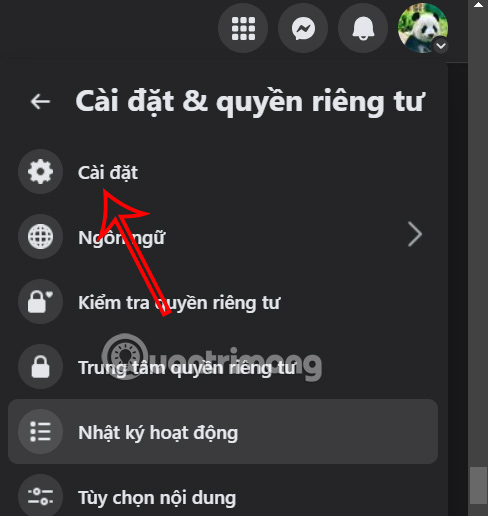Viewport: 488px width, 516px height.
Task: Click the list icon for activity log
Action: click(x=40, y=432)
